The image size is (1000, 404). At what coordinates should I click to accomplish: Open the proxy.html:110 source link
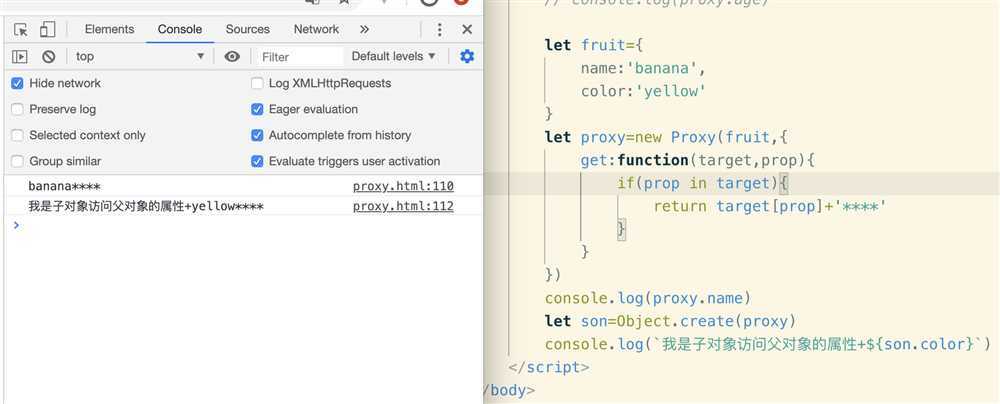point(403,186)
